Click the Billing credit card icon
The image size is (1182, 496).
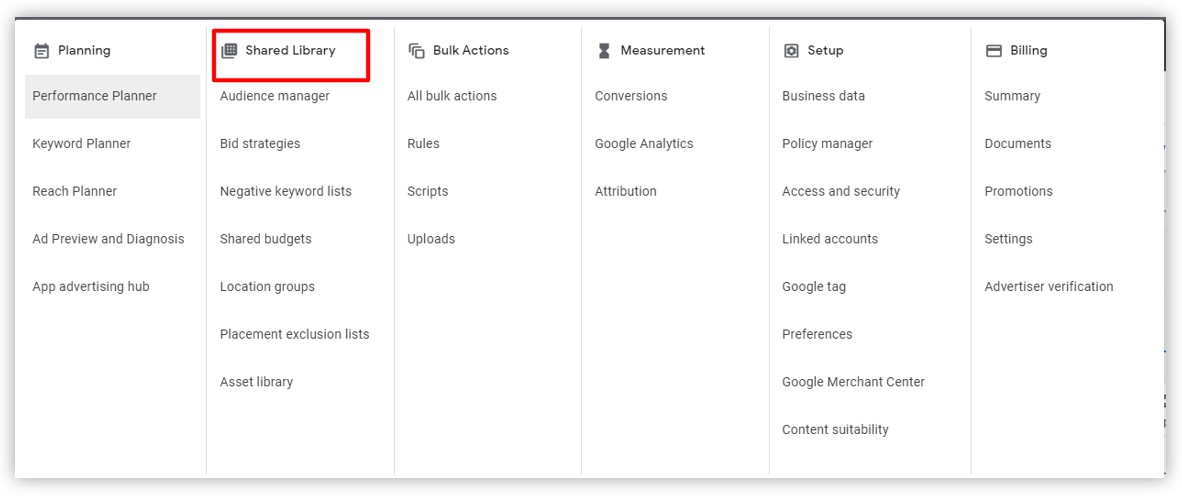(x=994, y=51)
